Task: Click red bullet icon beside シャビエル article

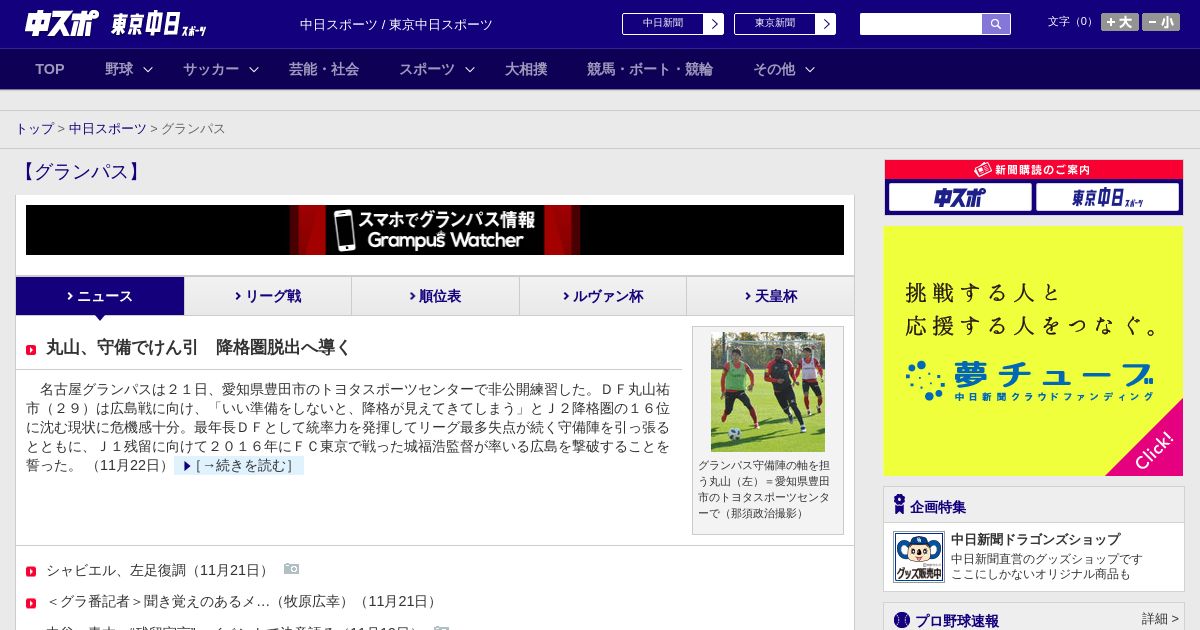Action: [x=31, y=572]
